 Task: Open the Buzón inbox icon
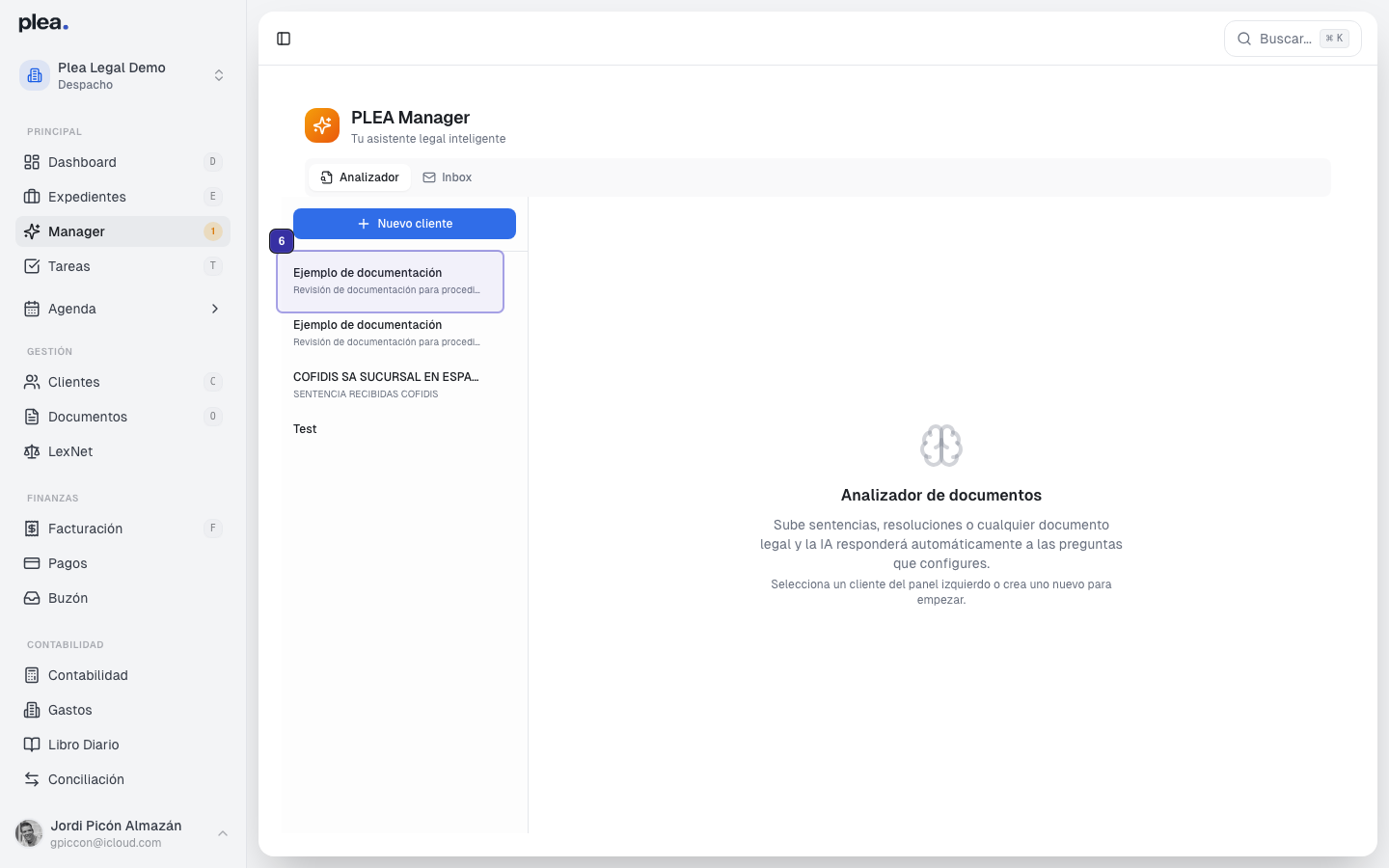32,598
